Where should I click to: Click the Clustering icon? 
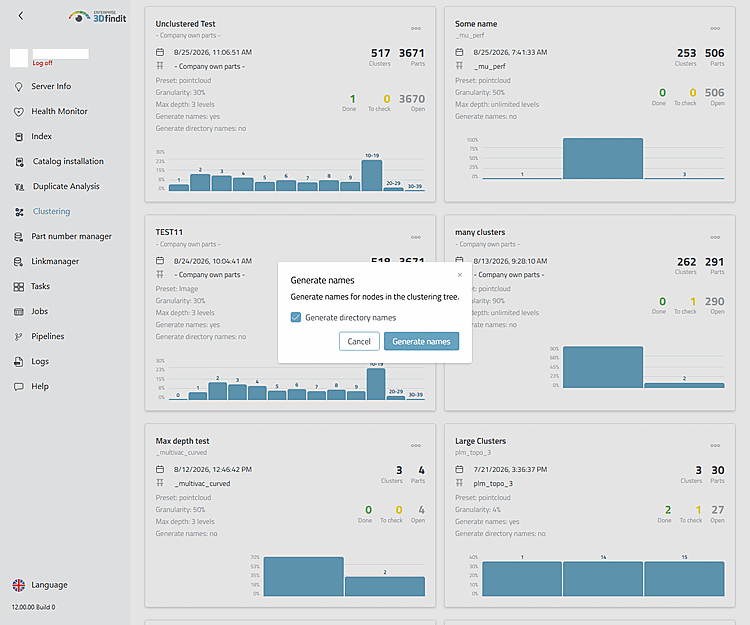click(x=19, y=212)
